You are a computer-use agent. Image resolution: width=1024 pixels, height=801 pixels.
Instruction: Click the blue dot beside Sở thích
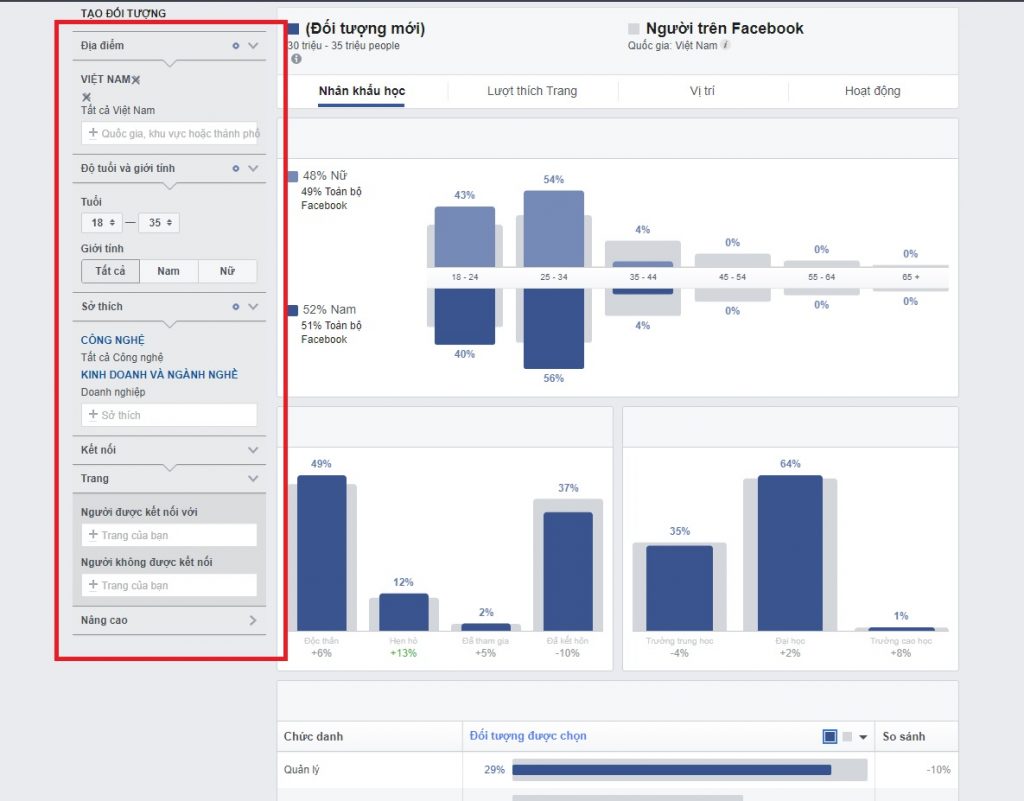(236, 307)
